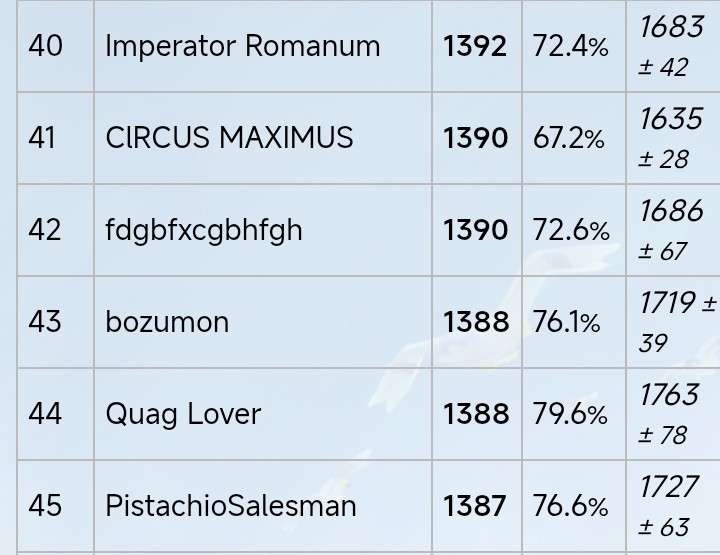
Task: Click the CIRCUS MAXIMUS player name
Action: [x=229, y=138]
